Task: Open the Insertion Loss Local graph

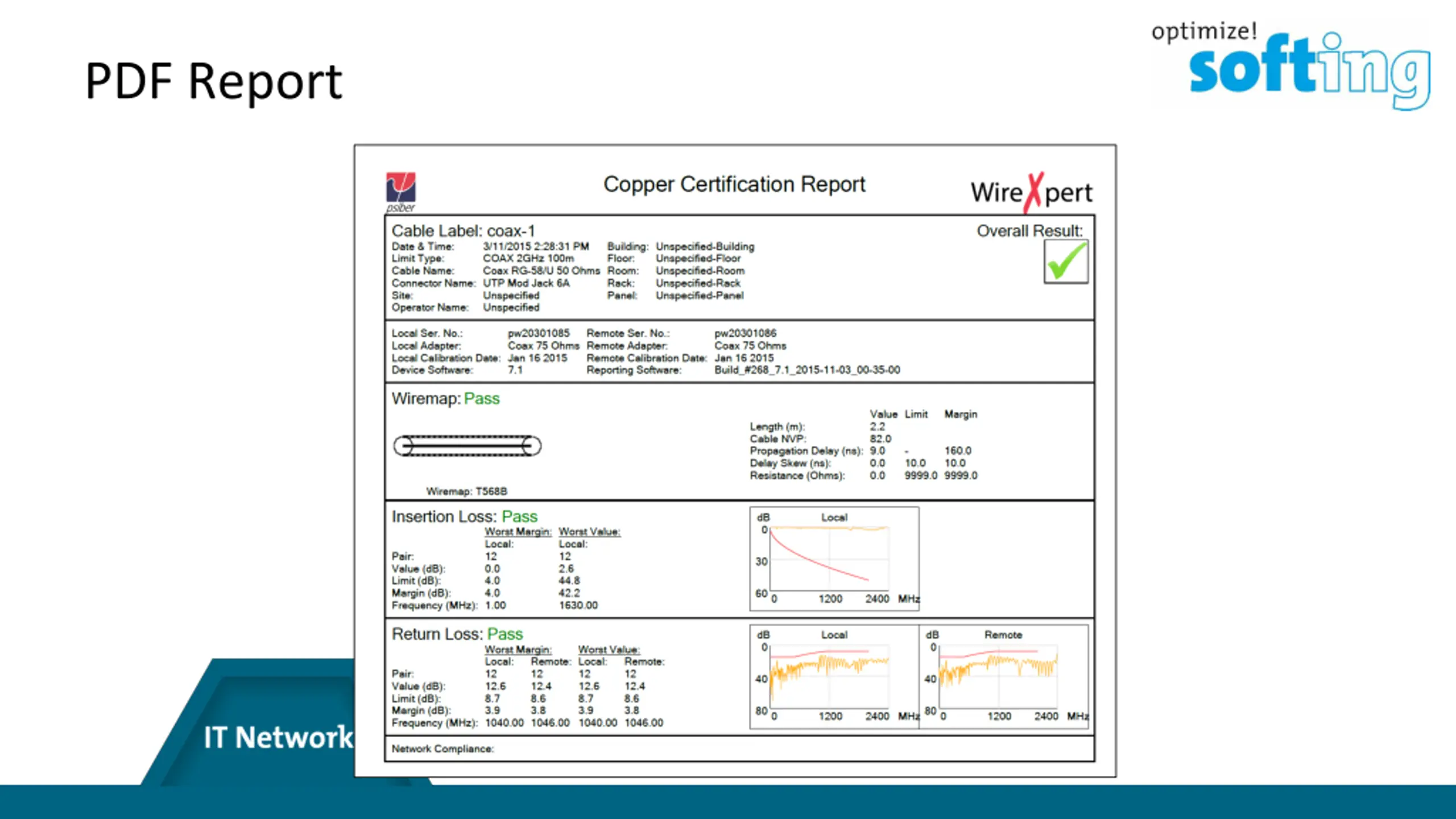Action: coord(834,559)
